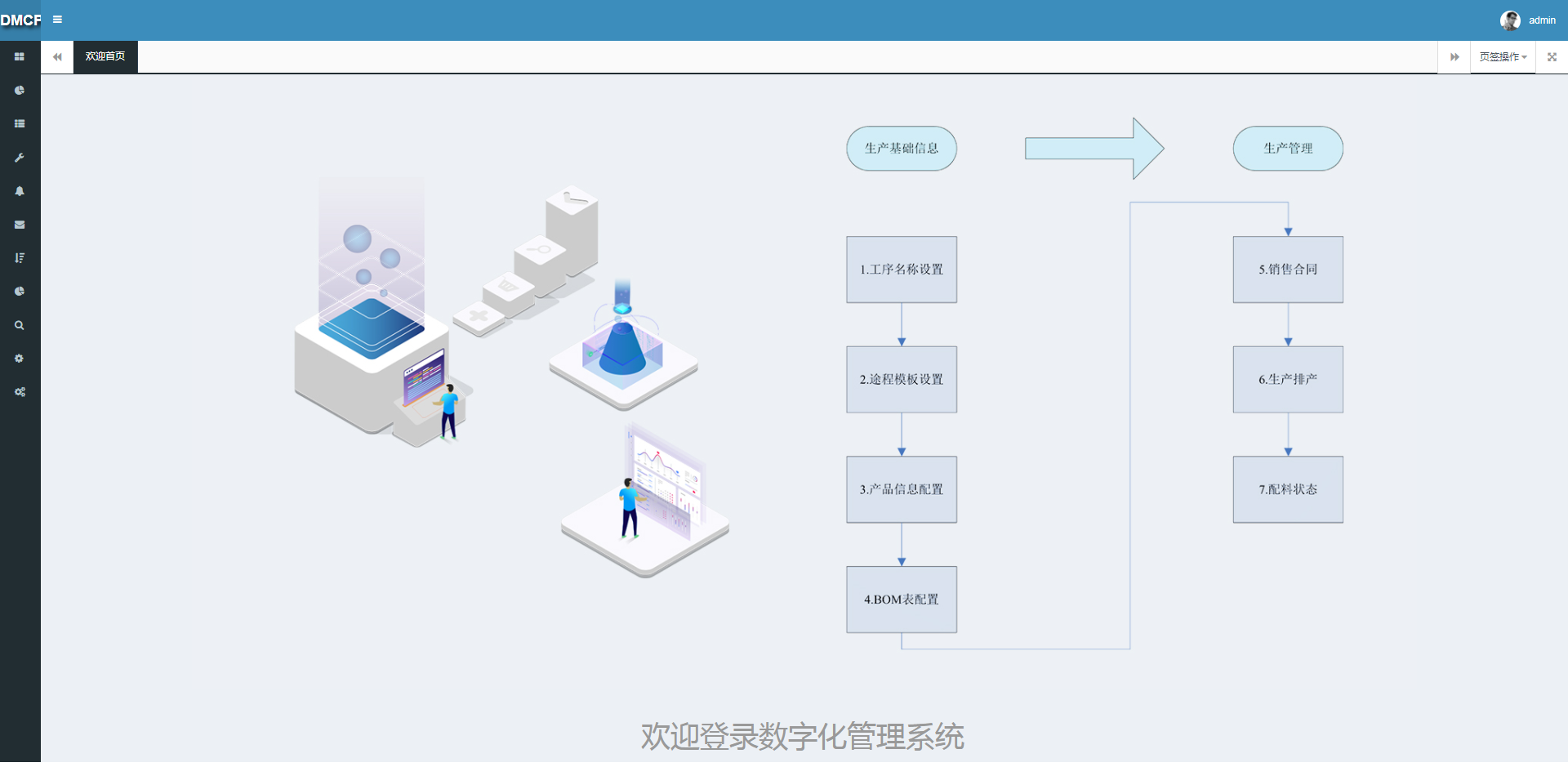The height and width of the screenshot is (767, 1568).
Task: Open the envelope mail sidebar icon
Action: (x=20, y=225)
